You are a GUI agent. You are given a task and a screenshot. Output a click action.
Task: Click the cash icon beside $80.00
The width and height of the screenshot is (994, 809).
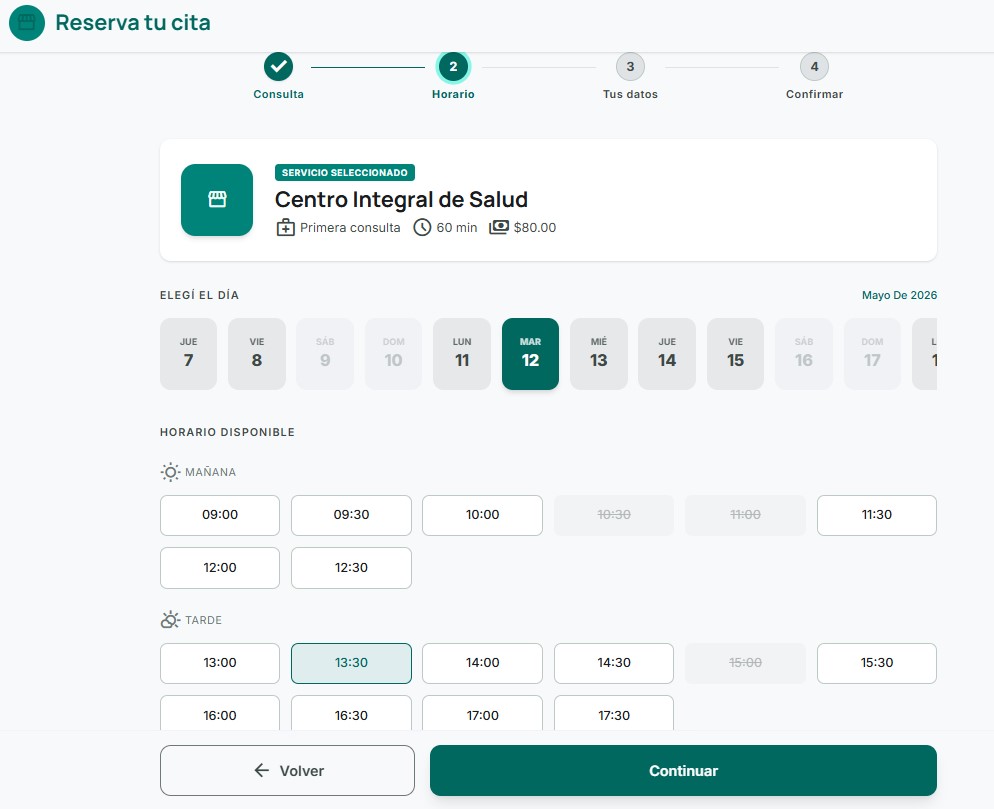click(499, 227)
